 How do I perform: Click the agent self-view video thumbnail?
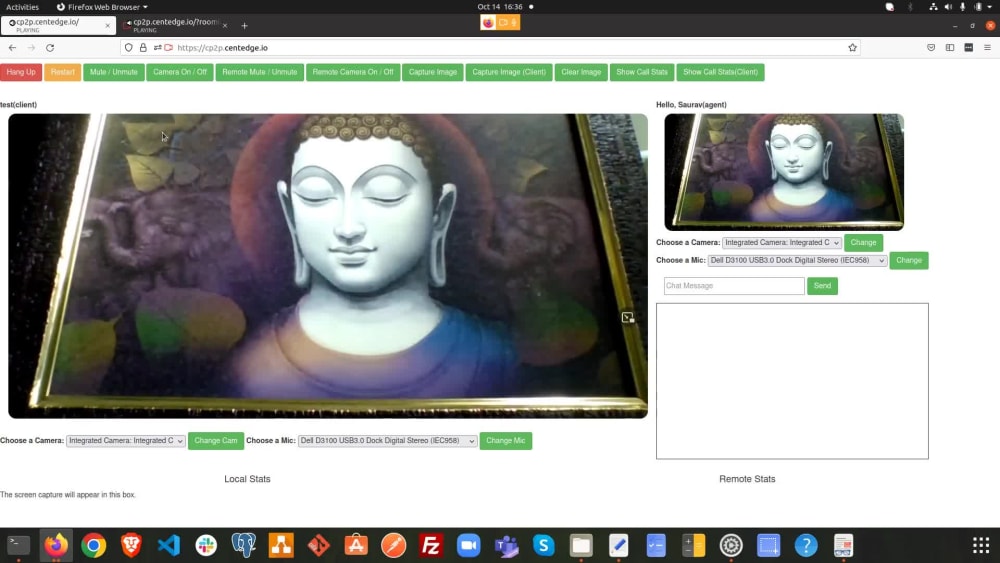(x=784, y=172)
